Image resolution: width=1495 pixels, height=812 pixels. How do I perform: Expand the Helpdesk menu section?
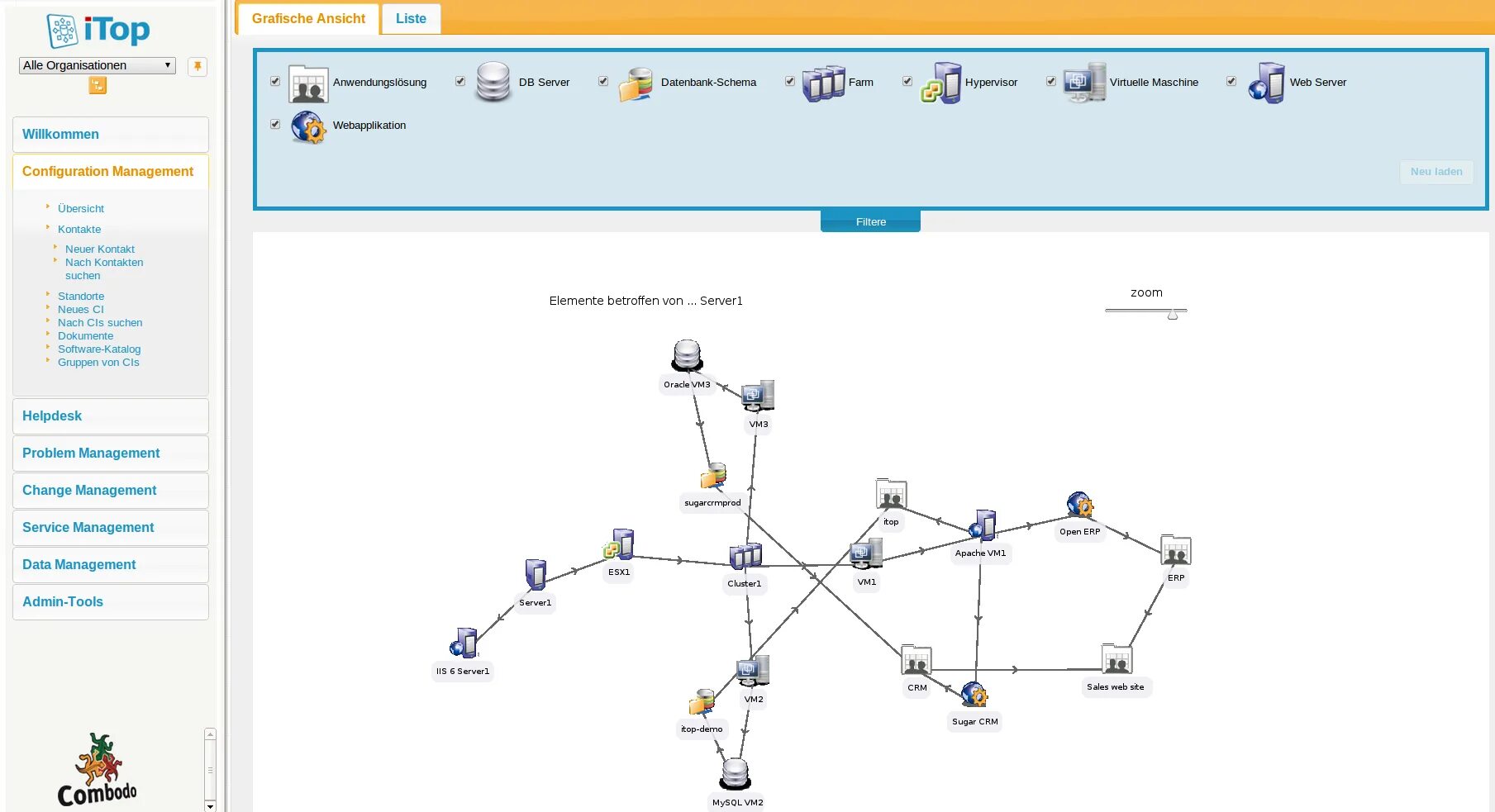pyautogui.click(x=111, y=415)
